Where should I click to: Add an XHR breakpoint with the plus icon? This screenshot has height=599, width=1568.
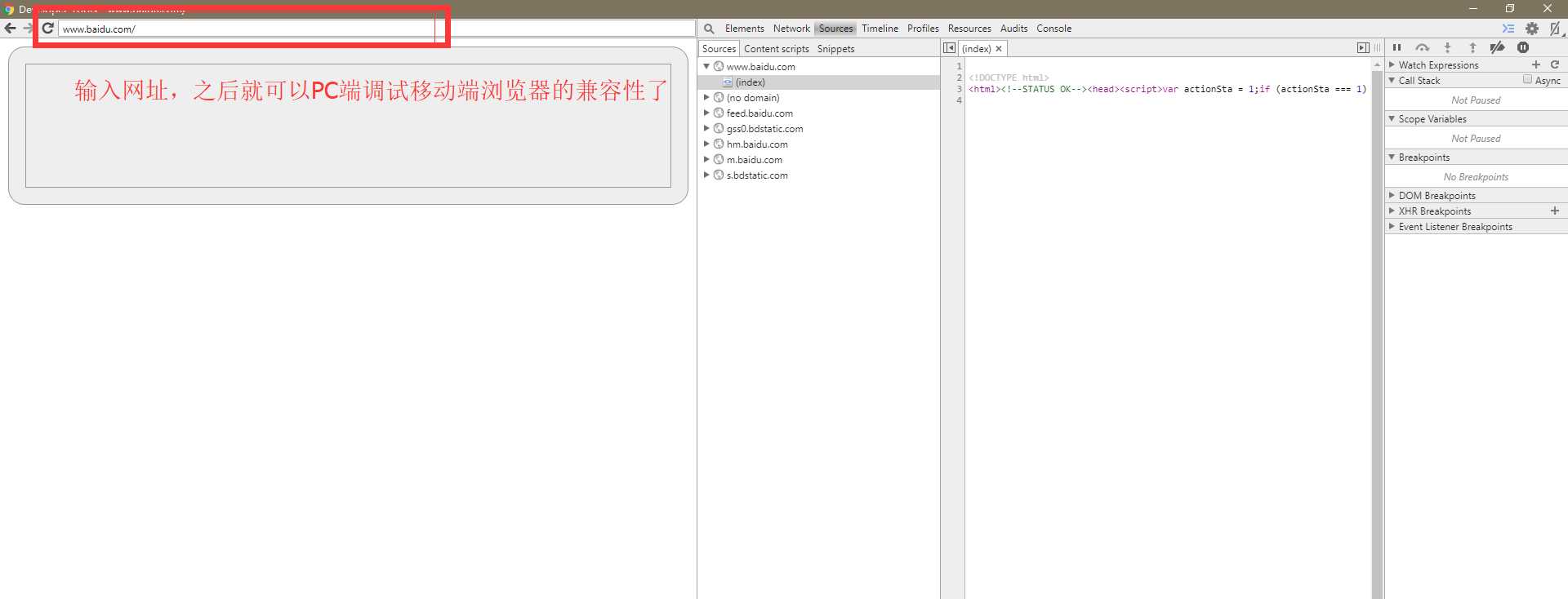(x=1555, y=211)
